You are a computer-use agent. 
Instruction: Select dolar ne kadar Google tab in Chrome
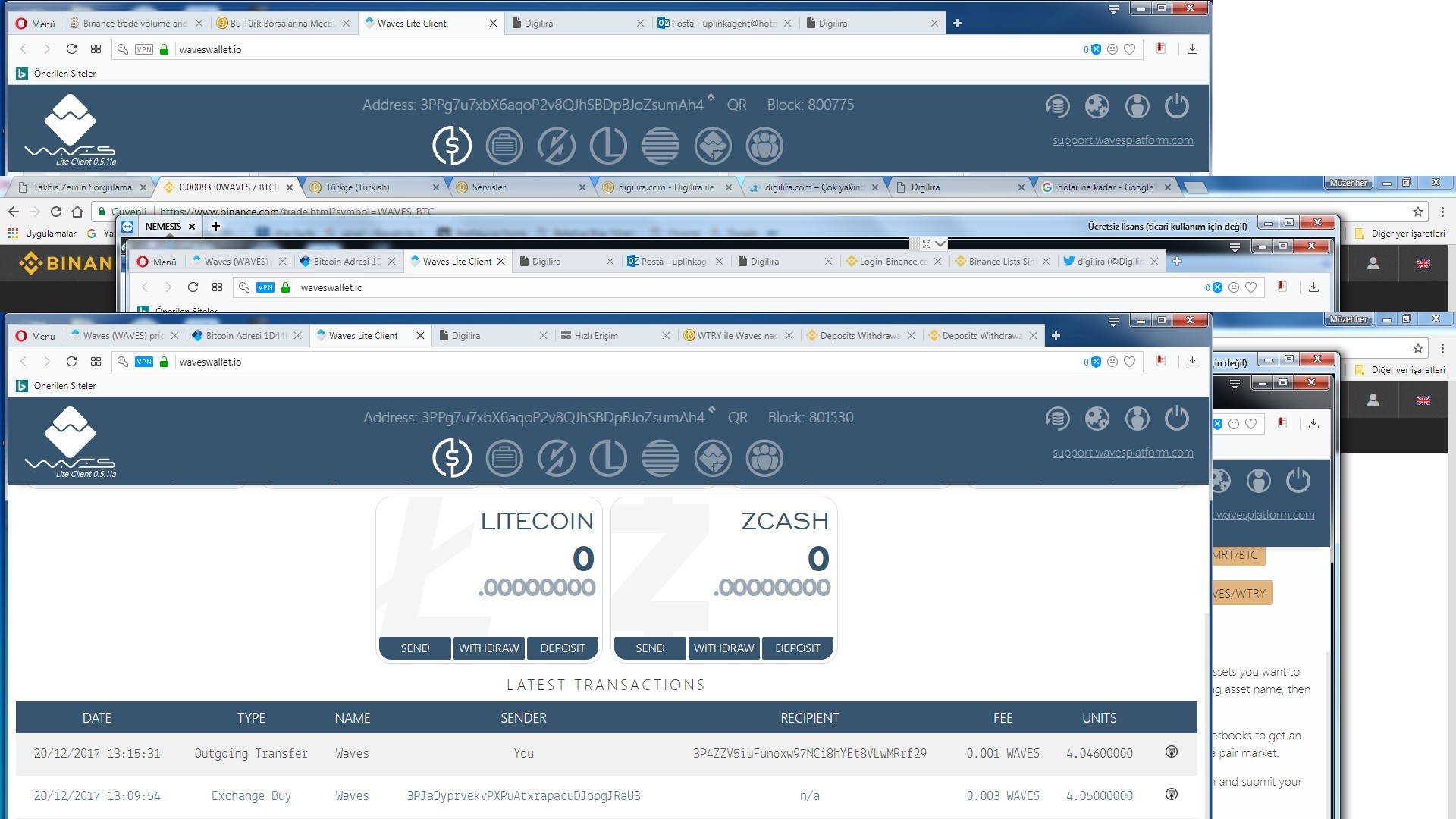click(1105, 187)
